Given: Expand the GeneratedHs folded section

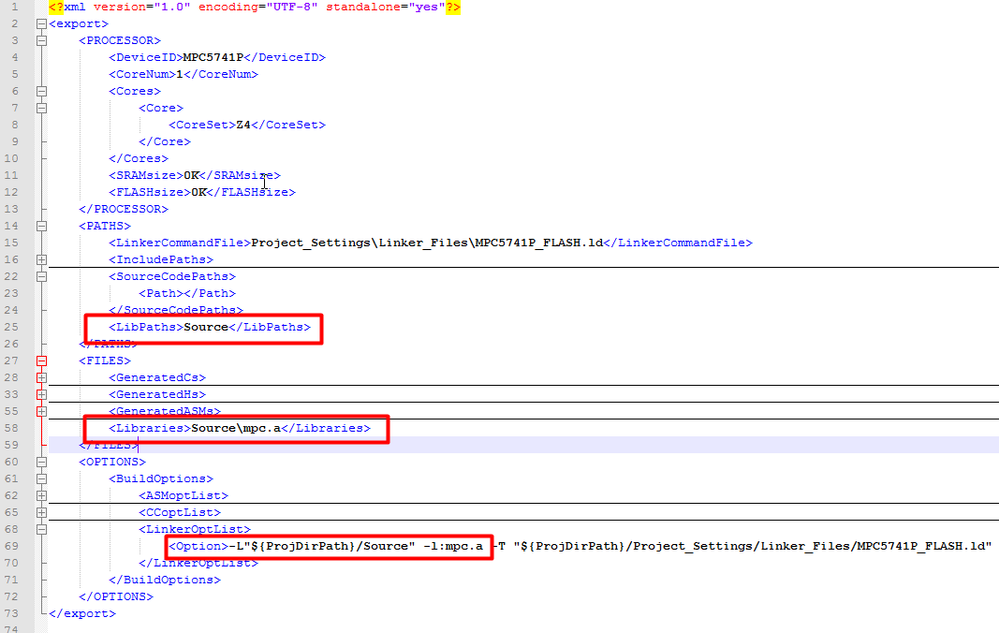Looking at the screenshot, I should [41, 394].
